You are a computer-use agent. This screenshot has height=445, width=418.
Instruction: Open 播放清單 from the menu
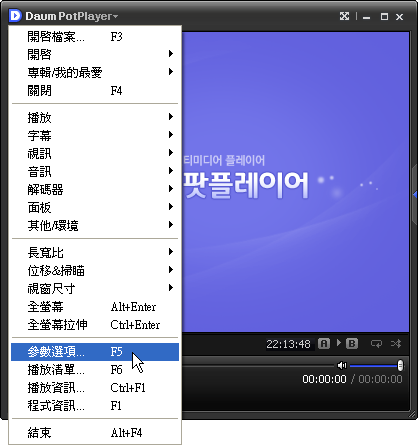coord(95,370)
